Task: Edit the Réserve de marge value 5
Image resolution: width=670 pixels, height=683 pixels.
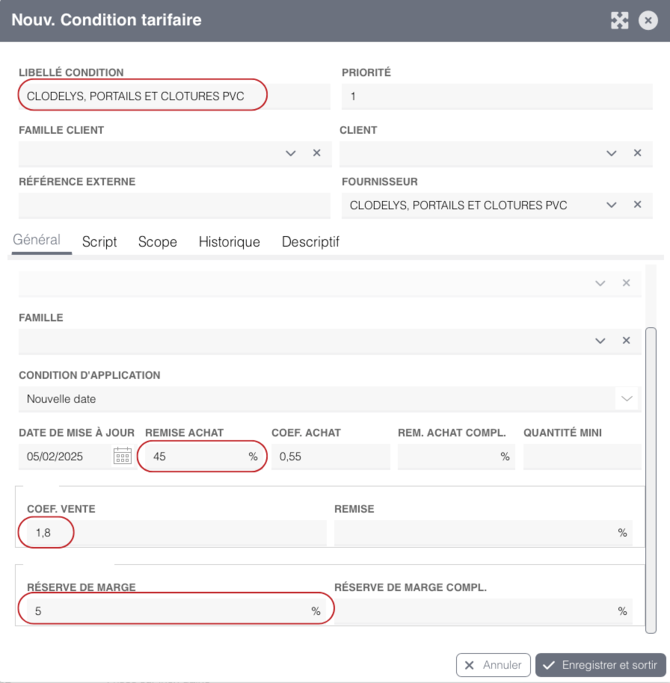Action: coord(176,611)
